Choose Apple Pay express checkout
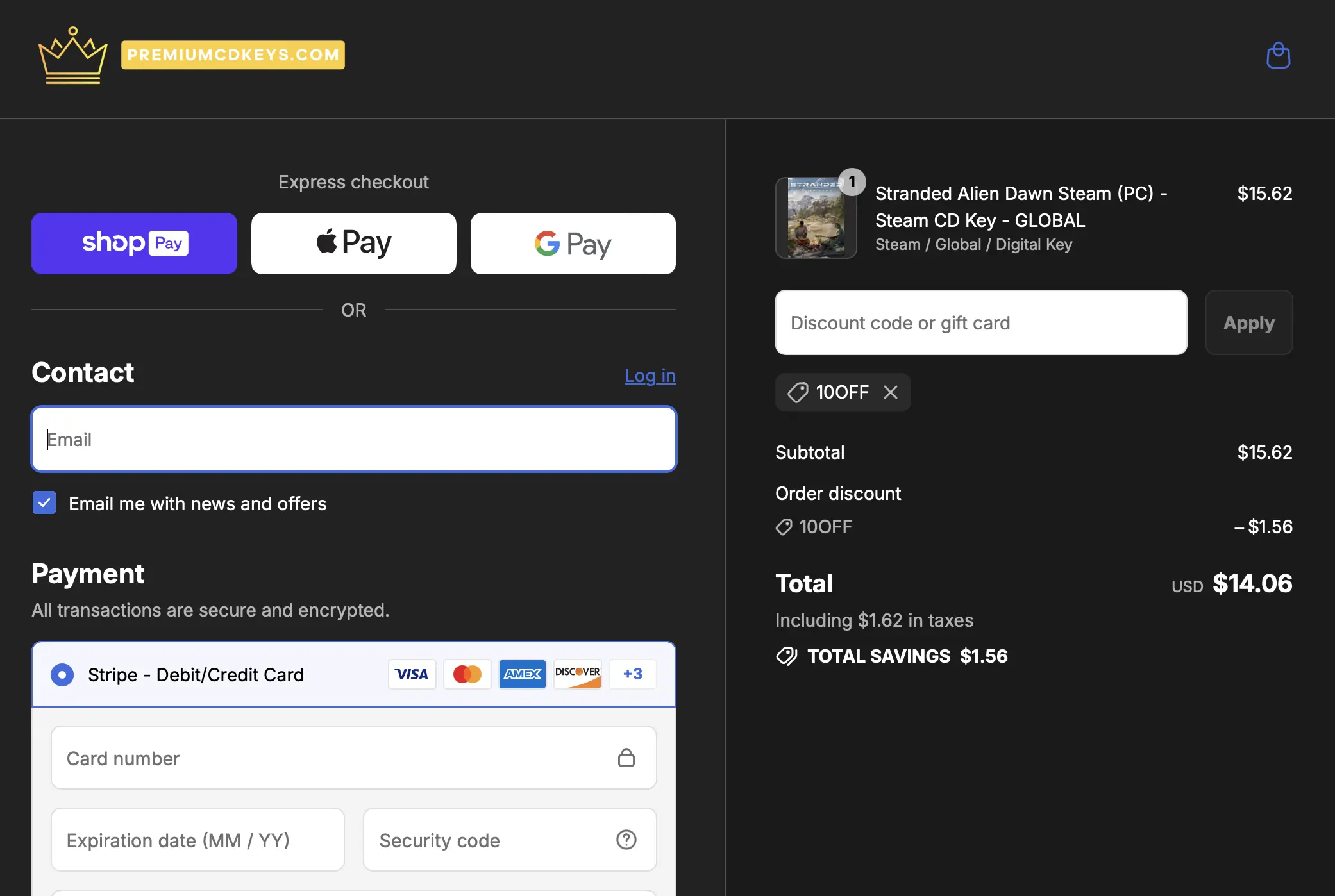 coord(353,244)
